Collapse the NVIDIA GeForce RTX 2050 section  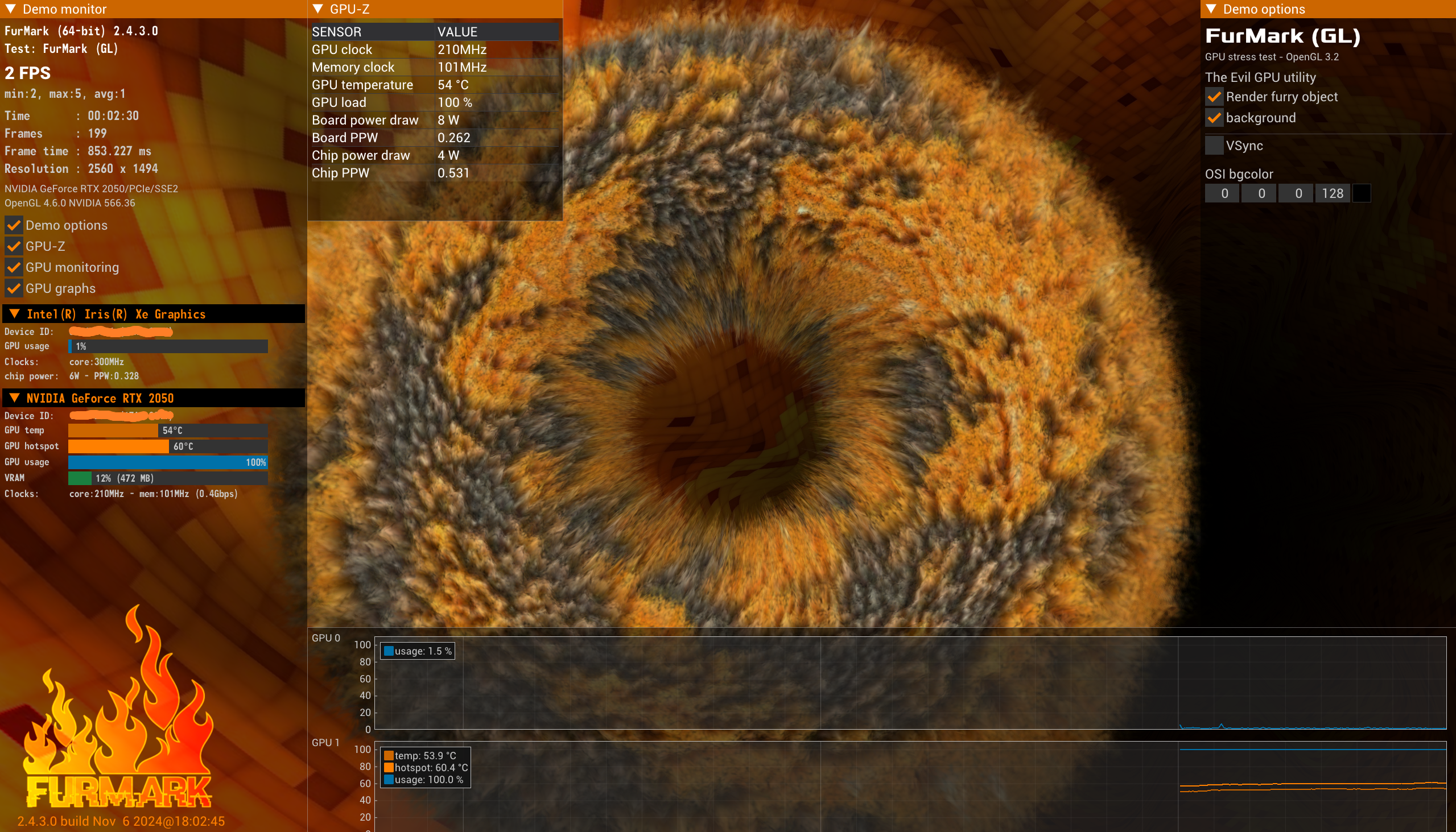(x=15, y=398)
